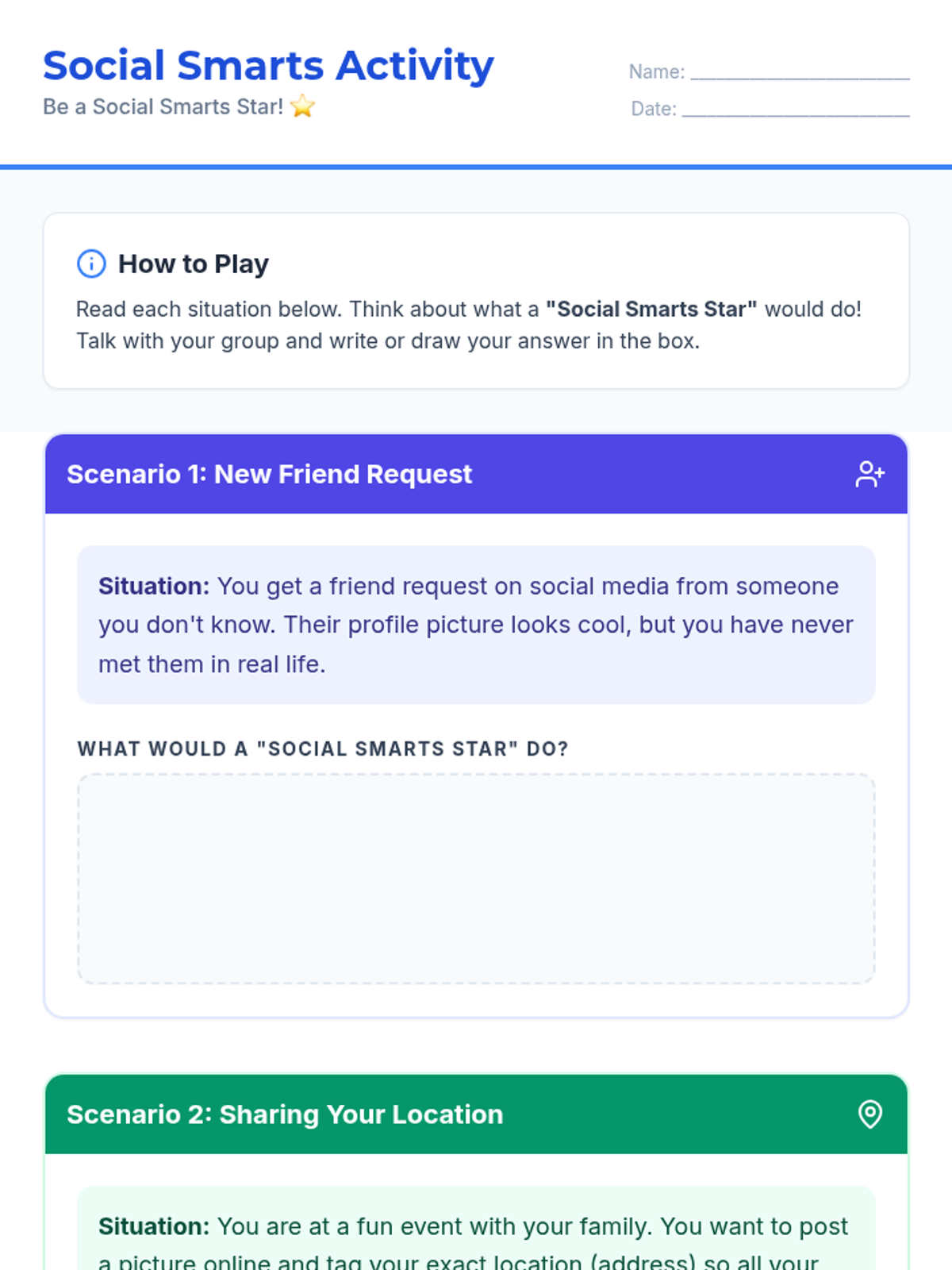Click the star emoji after the subtitle
Viewport: 952px width, 1270px height.
[302, 106]
